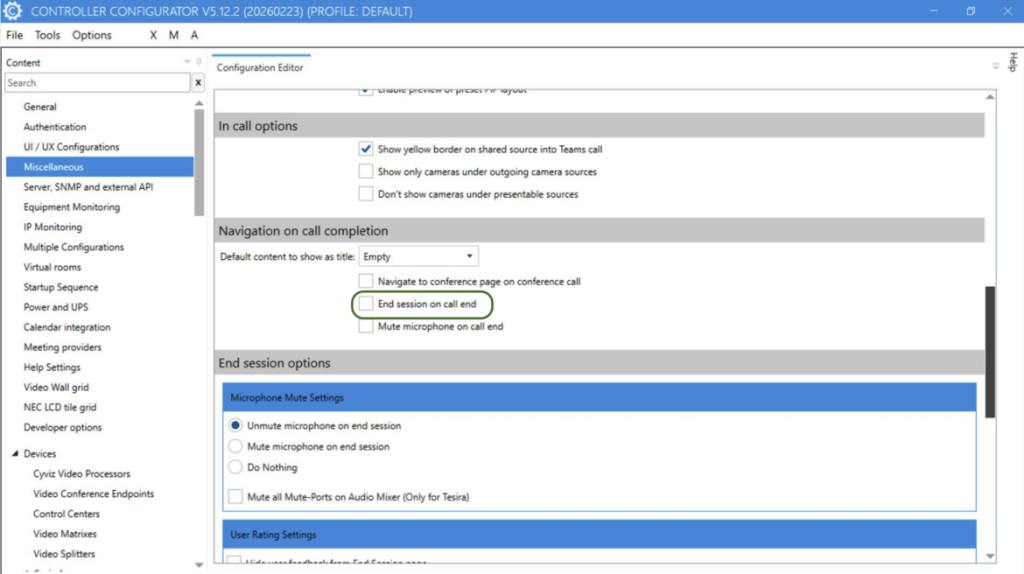The height and width of the screenshot is (574, 1024).
Task: Open Content panel options arrow
Action: [187, 63]
